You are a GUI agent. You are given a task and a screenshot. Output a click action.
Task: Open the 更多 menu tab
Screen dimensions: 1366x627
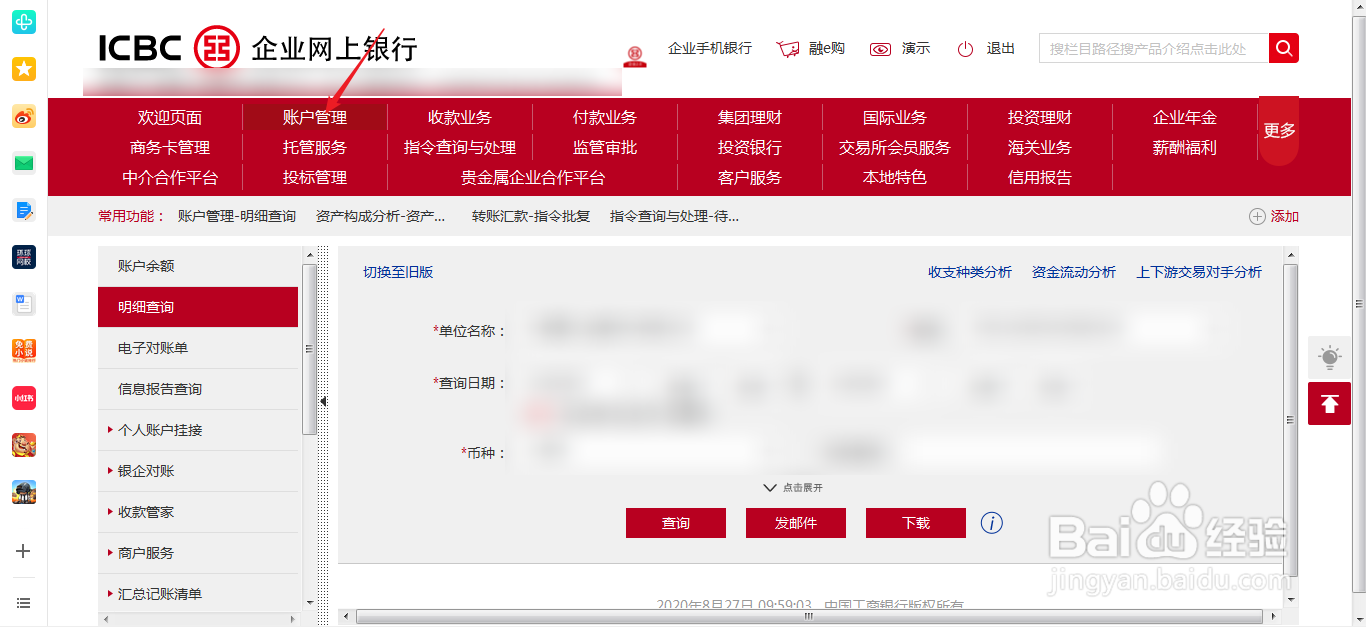pyautogui.click(x=1279, y=130)
